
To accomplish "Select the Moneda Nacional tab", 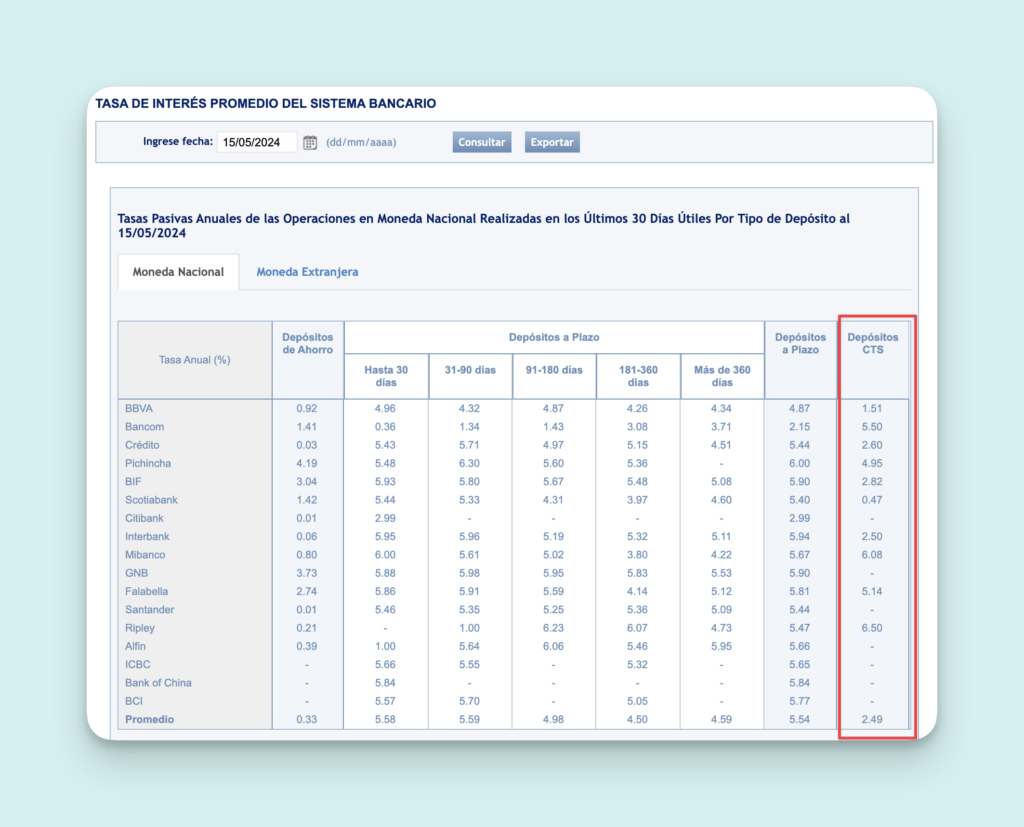I will [178, 272].
